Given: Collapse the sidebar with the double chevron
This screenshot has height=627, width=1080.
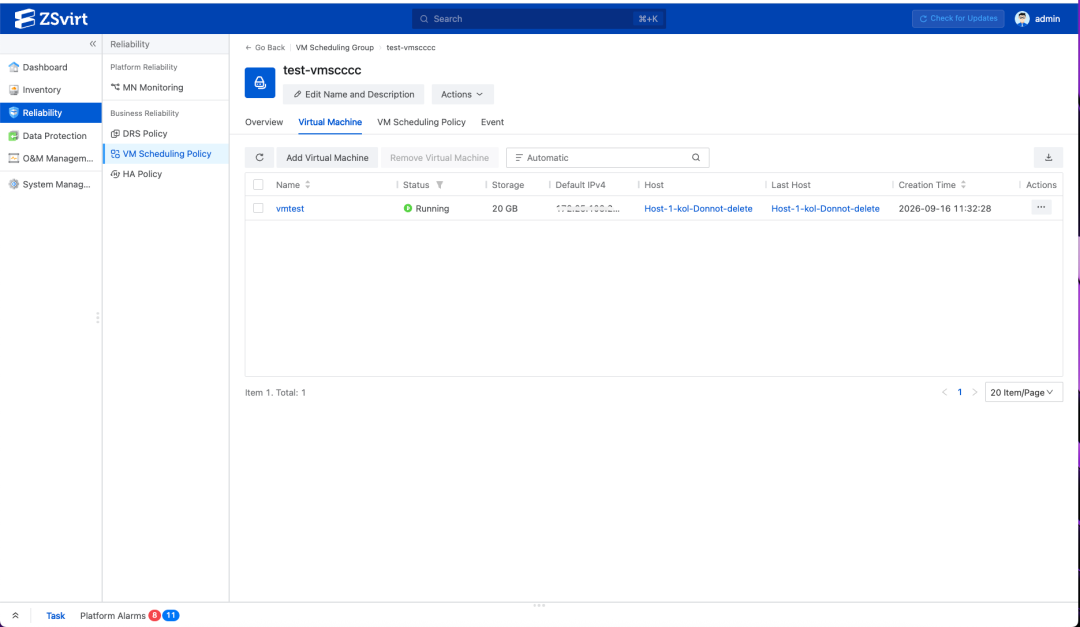Looking at the screenshot, I should [92, 43].
